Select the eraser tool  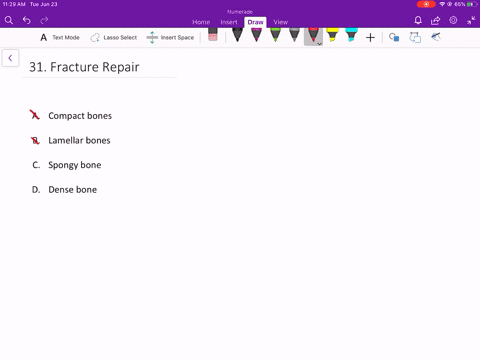pos(213,35)
